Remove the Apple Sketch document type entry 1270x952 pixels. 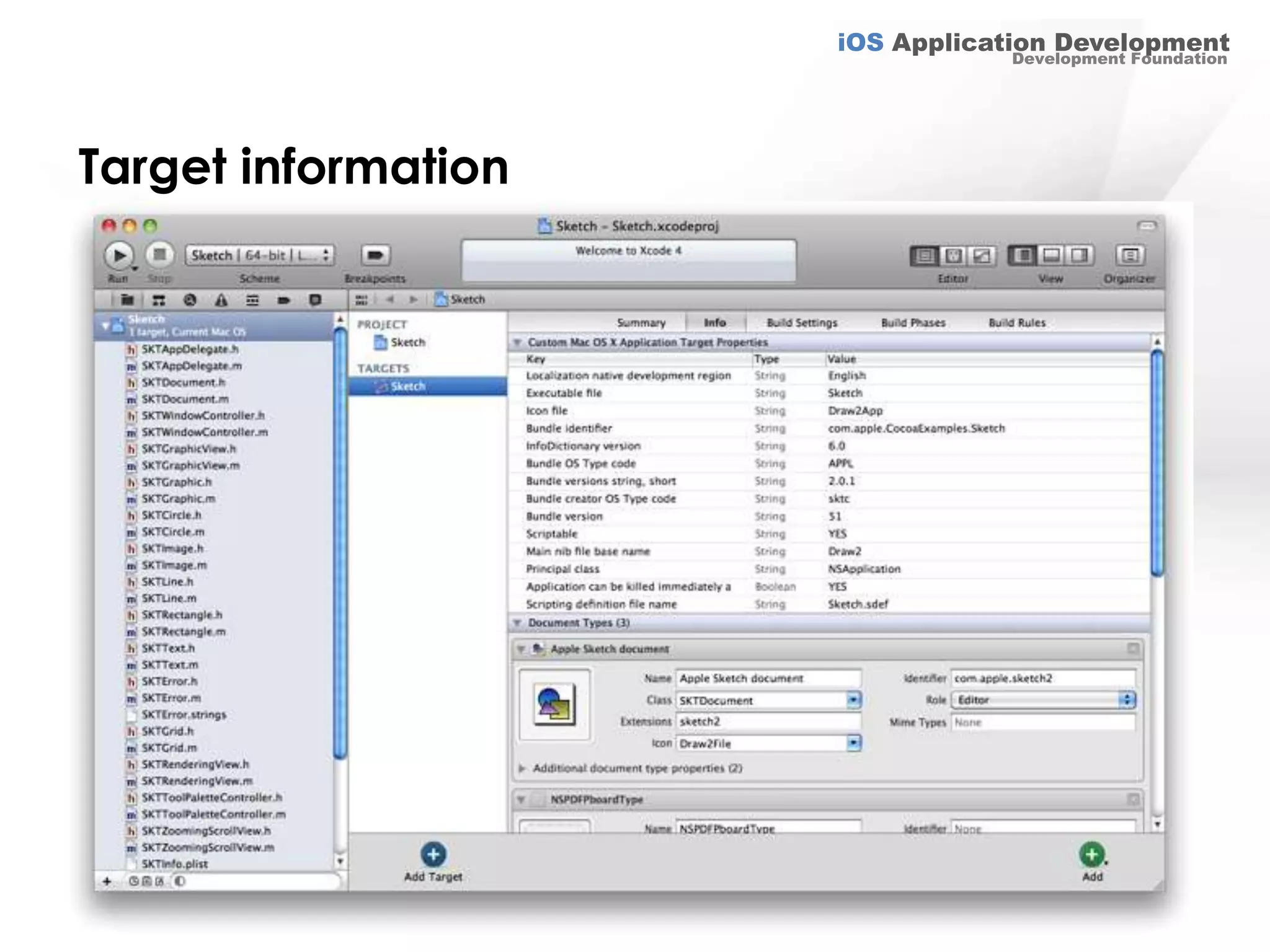pyautogui.click(x=1133, y=649)
